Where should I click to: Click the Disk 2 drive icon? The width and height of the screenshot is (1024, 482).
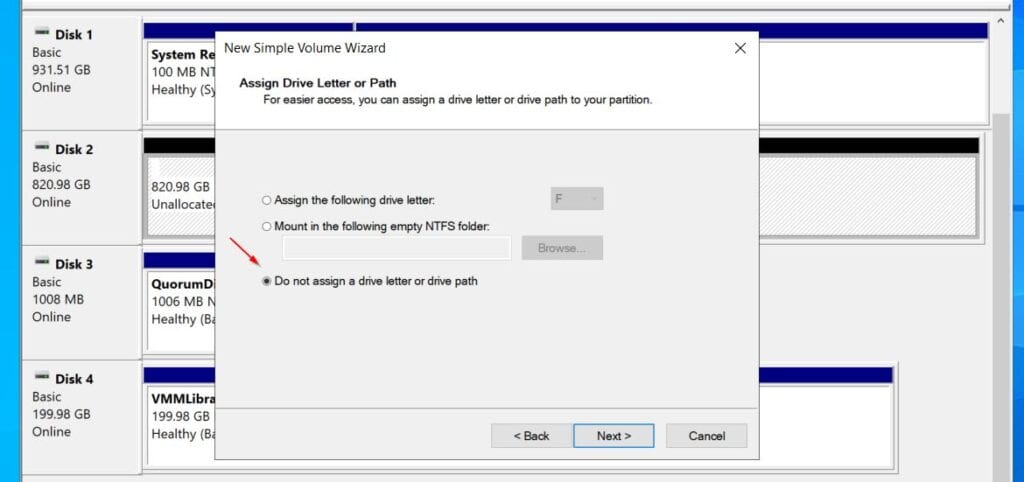point(42,147)
